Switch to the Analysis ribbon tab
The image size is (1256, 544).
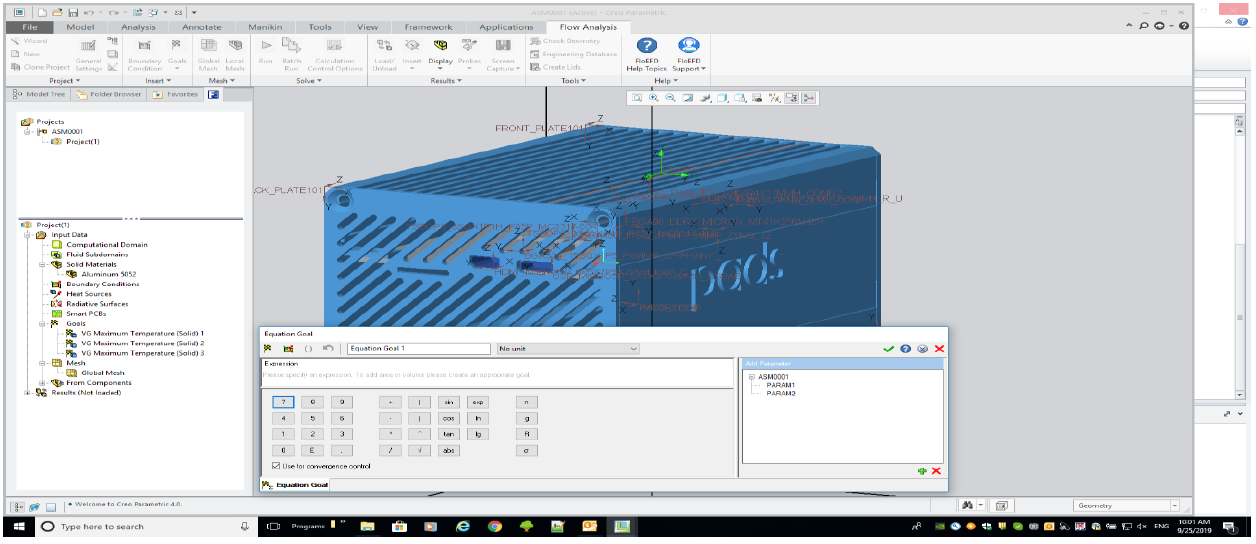(138, 27)
